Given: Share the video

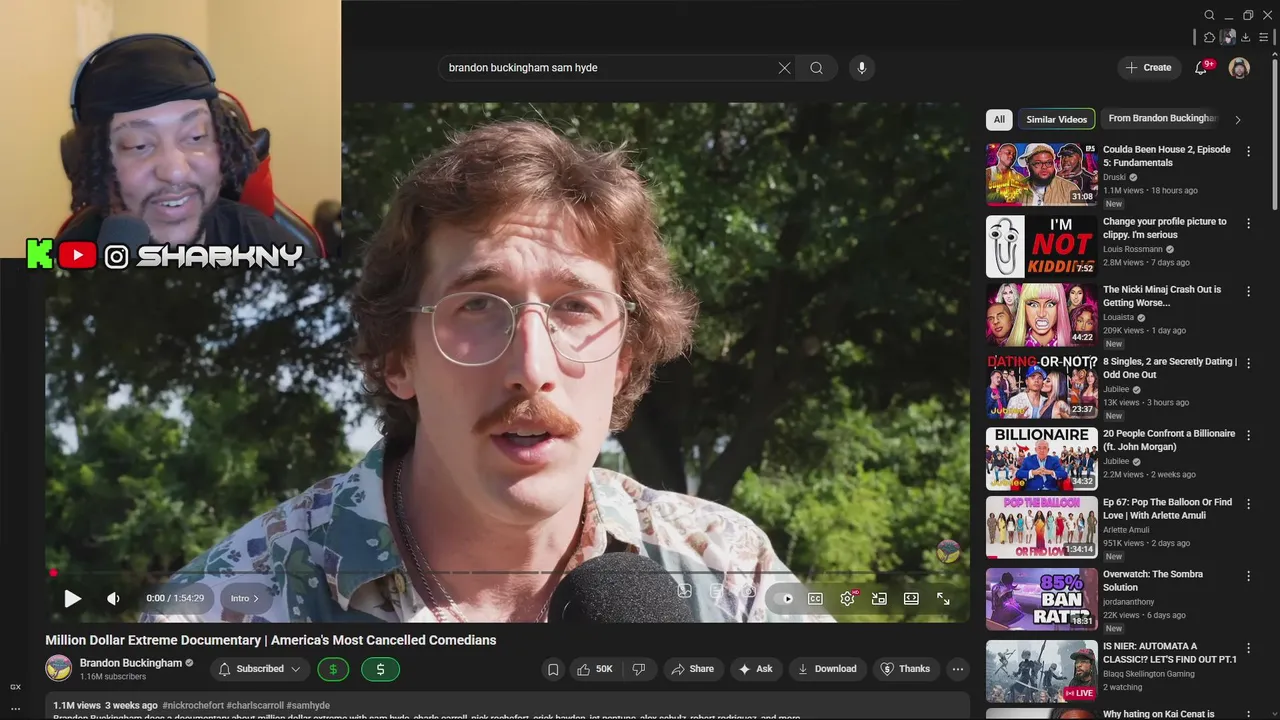Looking at the screenshot, I should point(693,669).
